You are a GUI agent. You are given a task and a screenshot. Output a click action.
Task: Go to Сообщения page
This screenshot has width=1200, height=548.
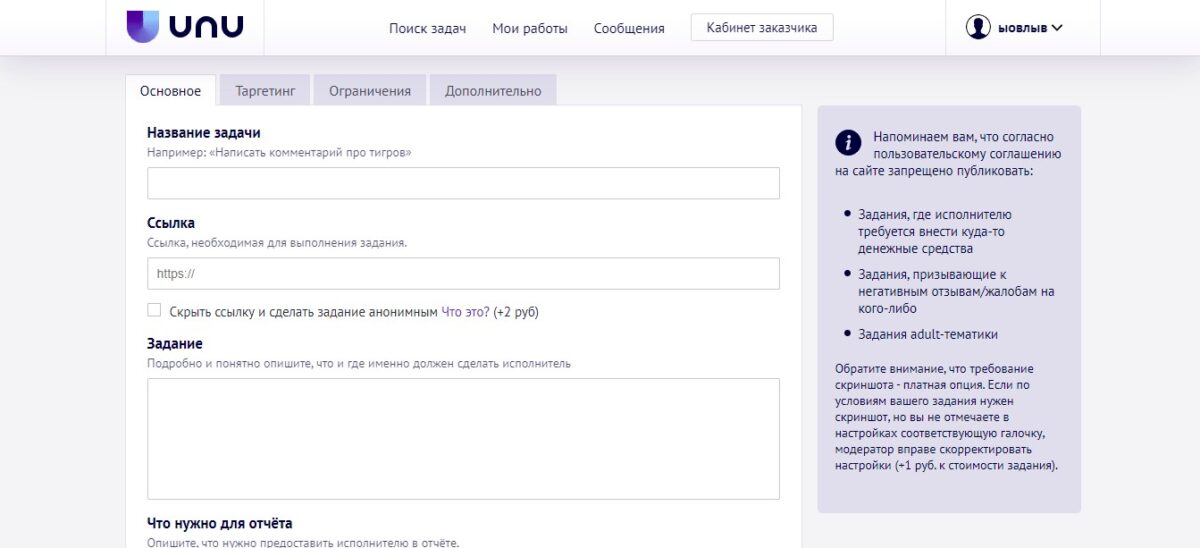pyautogui.click(x=629, y=28)
